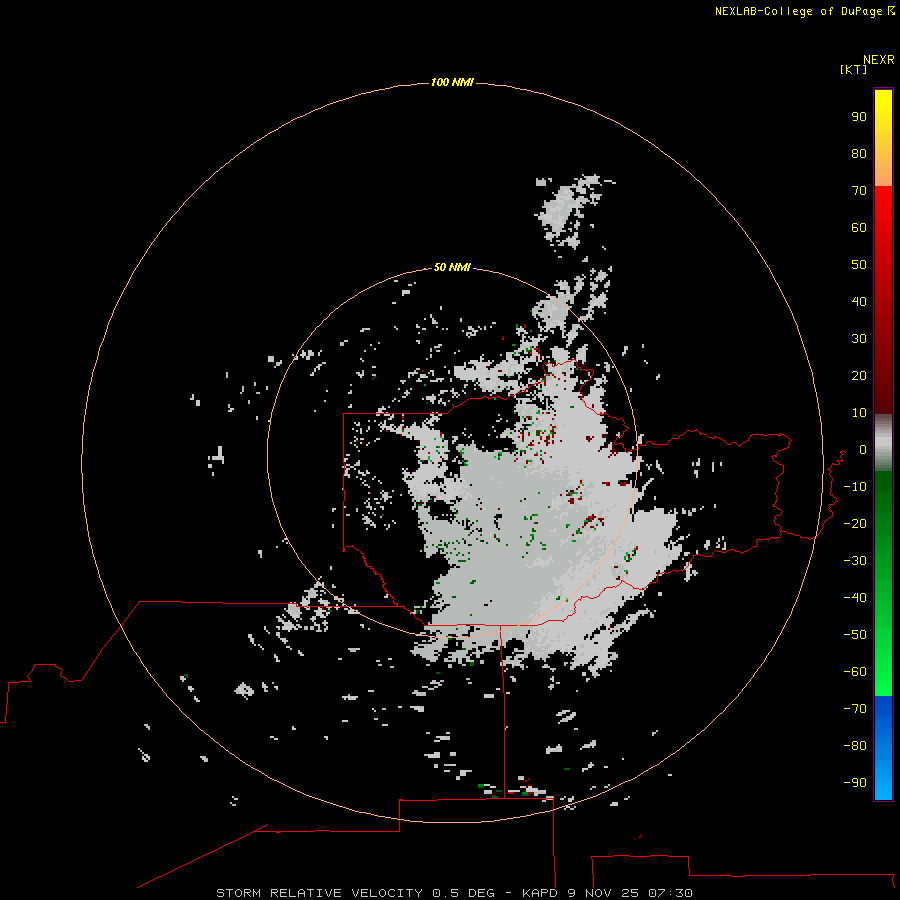
Task: Click the -50 value on the velocity scale
Action: coord(855,635)
